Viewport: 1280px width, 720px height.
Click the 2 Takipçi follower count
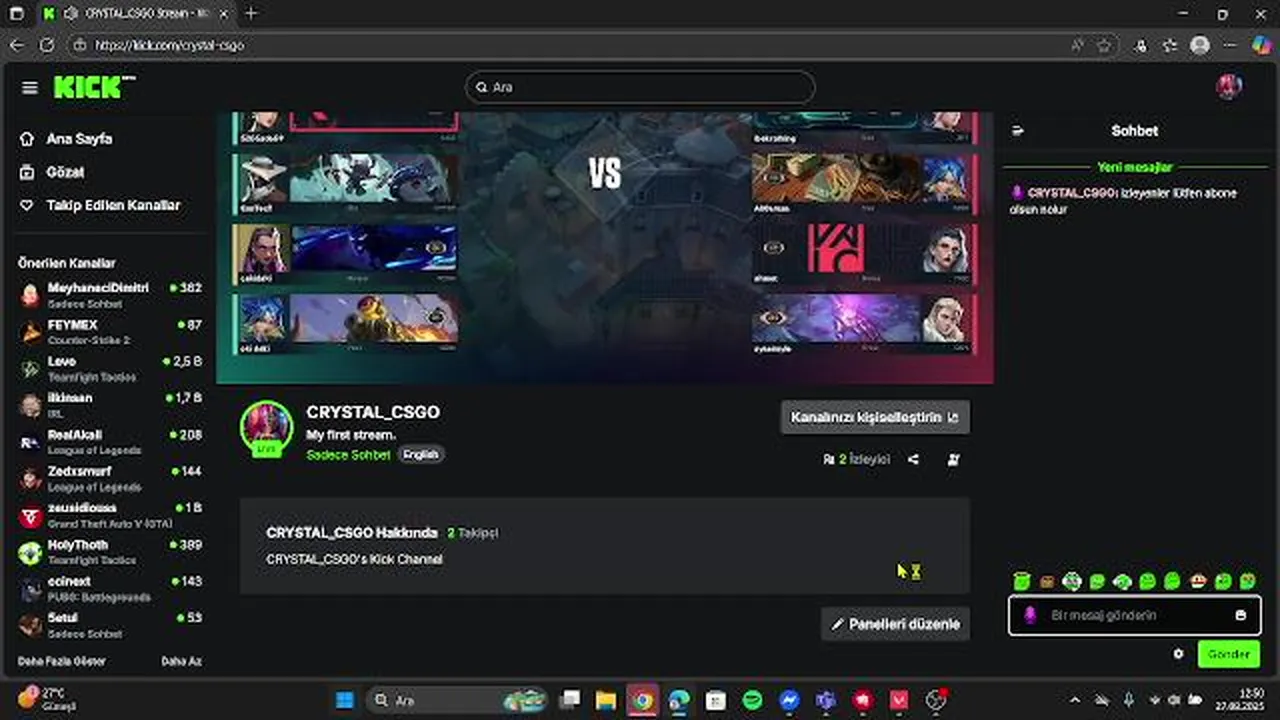pyautogui.click(x=473, y=533)
